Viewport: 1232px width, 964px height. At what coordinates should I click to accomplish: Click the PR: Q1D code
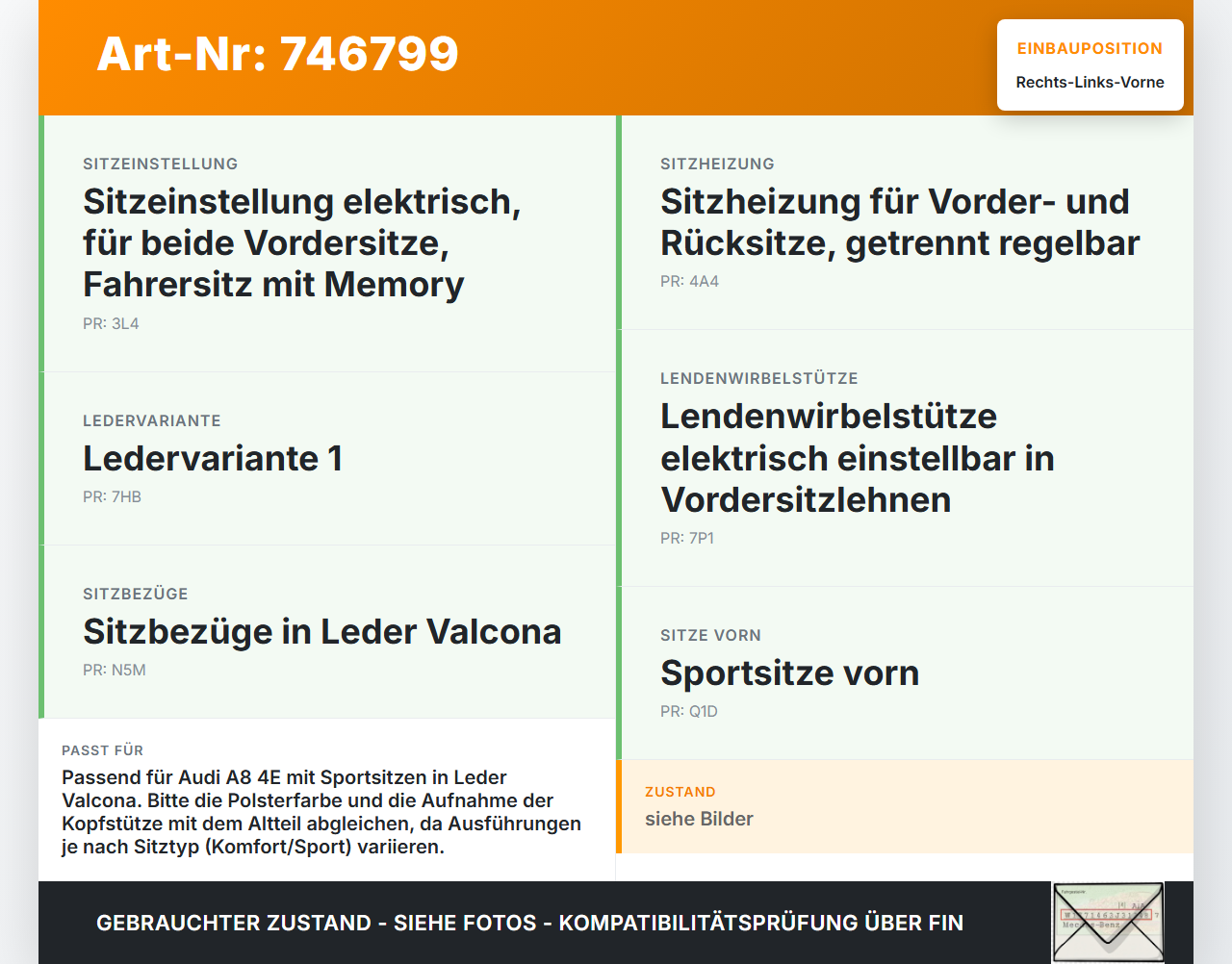[689, 712]
